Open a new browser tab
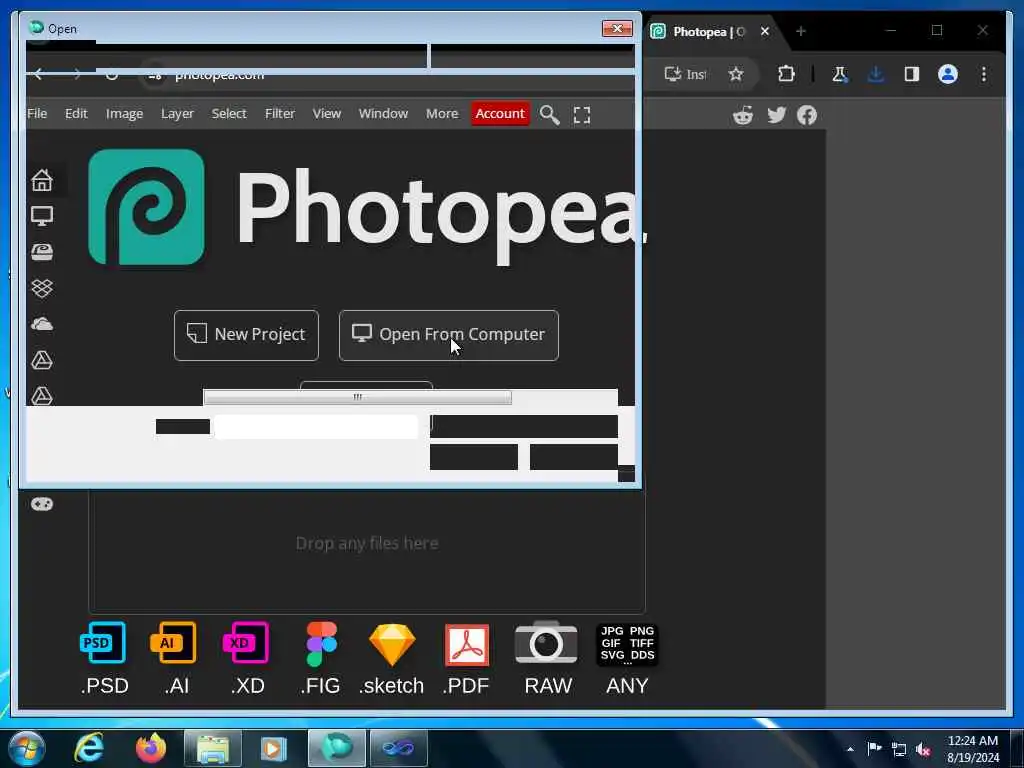This screenshot has height=768, width=1024. (801, 31)
